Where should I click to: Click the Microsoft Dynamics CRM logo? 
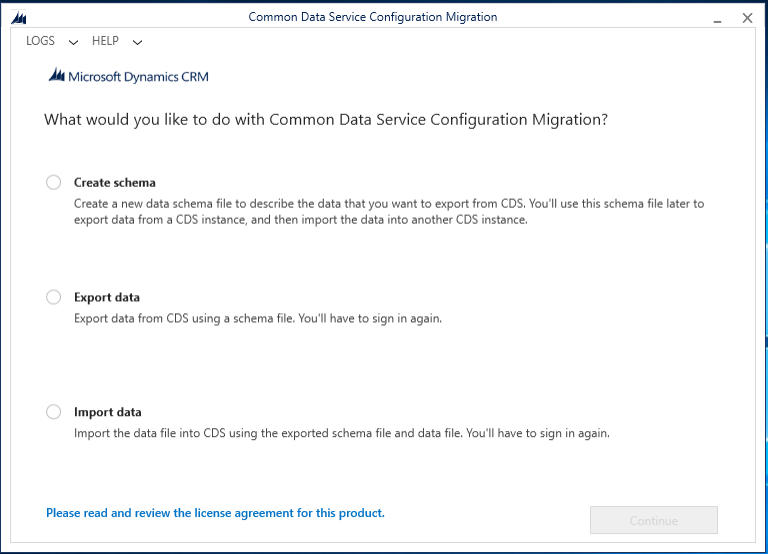[128, 76]
